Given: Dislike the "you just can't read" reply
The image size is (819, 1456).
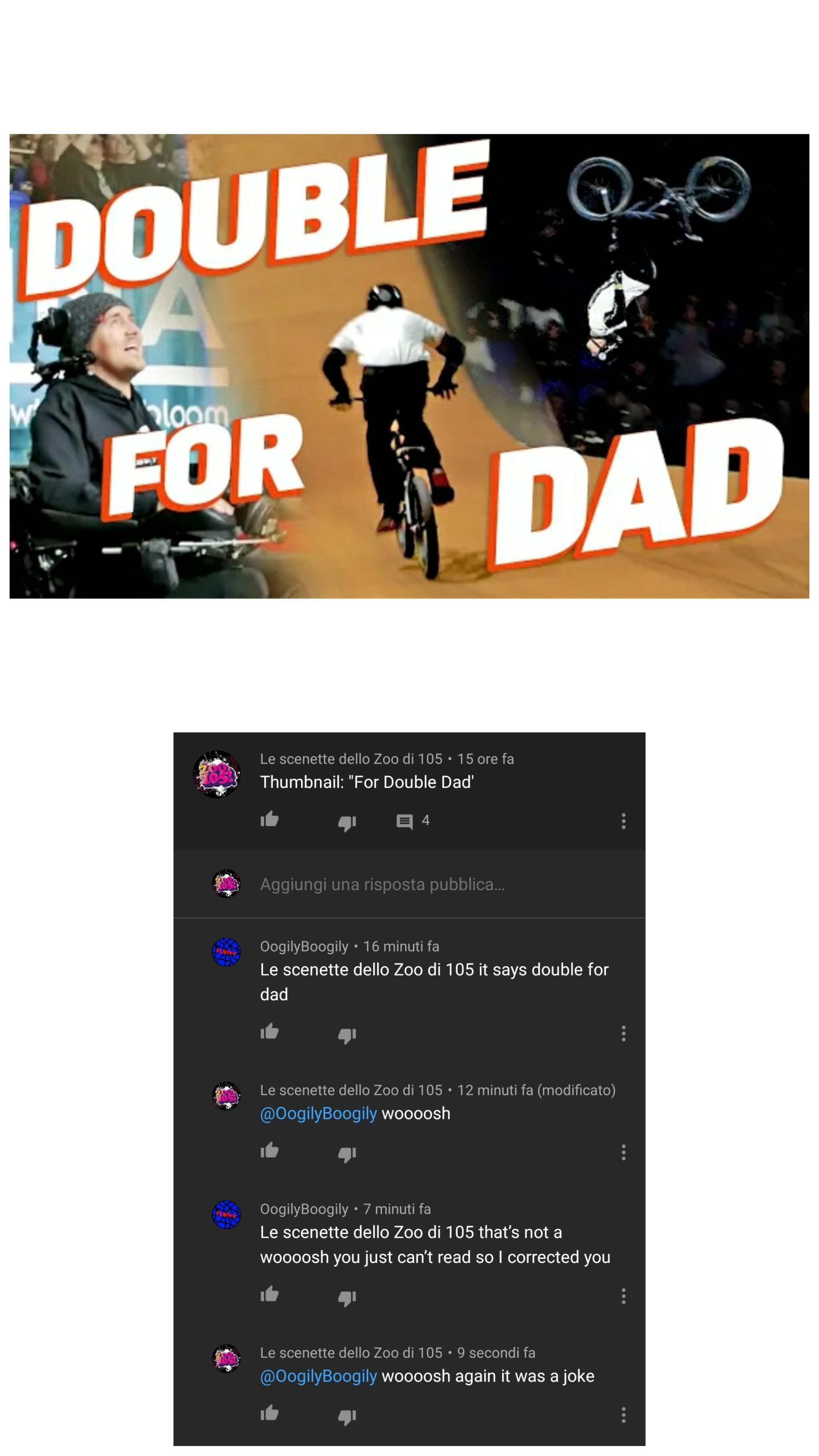Looking at the screenshot, I should click(x=347, y=1298).
